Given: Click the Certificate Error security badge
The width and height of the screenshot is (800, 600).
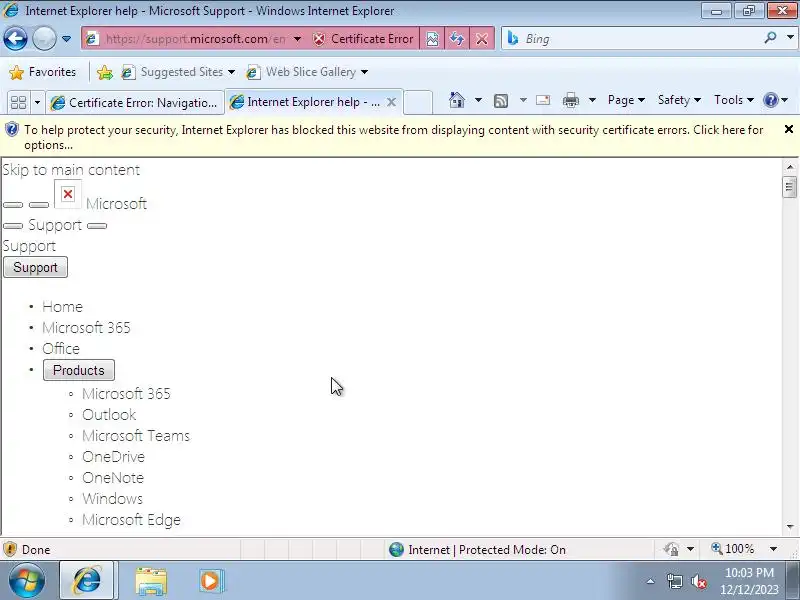Looking at the screenshot, I should [363, 39].
